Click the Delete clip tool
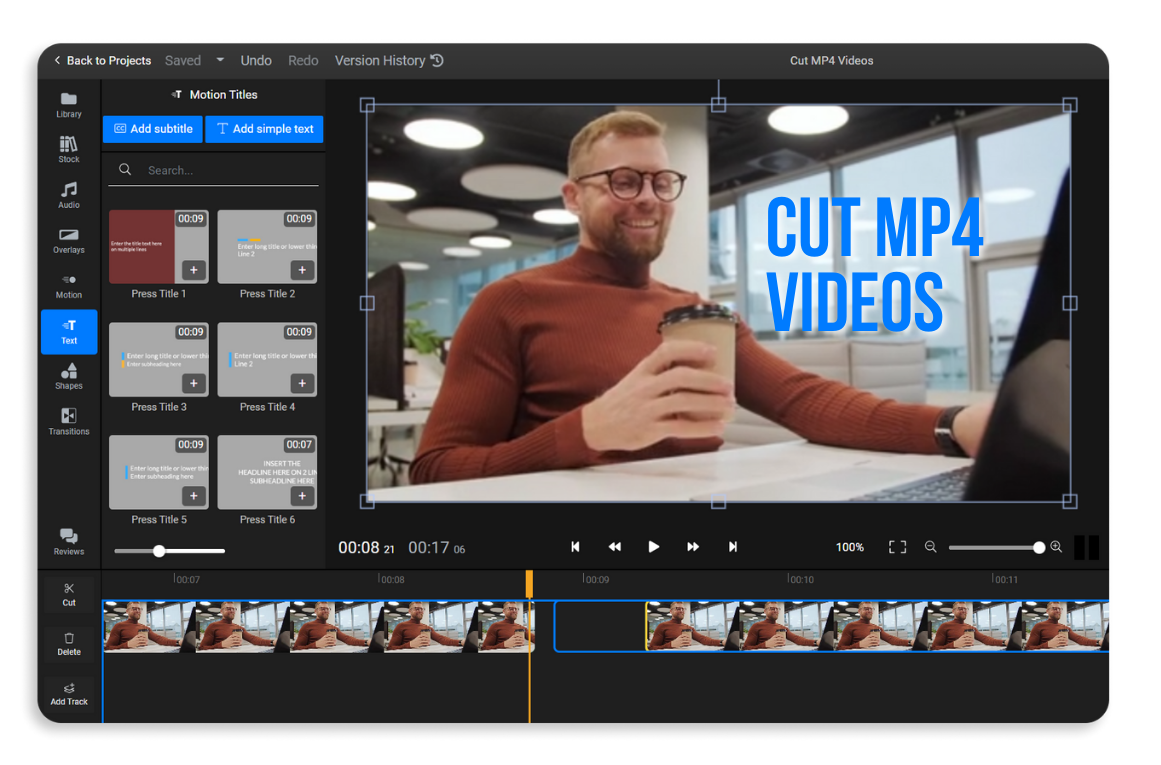 pos(68,643)
